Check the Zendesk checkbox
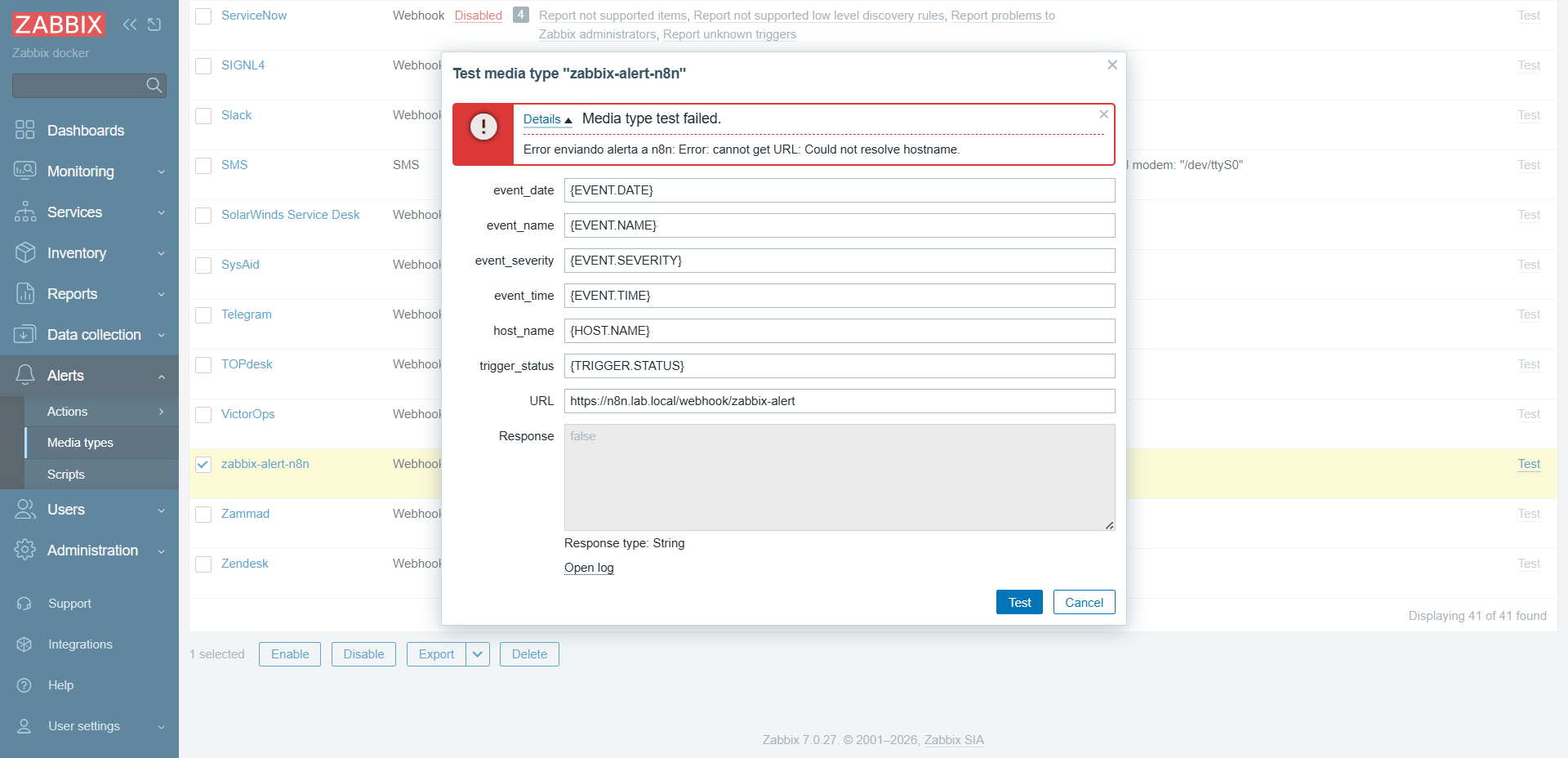This screenshot has height=758, width=1568. [203, 564]
